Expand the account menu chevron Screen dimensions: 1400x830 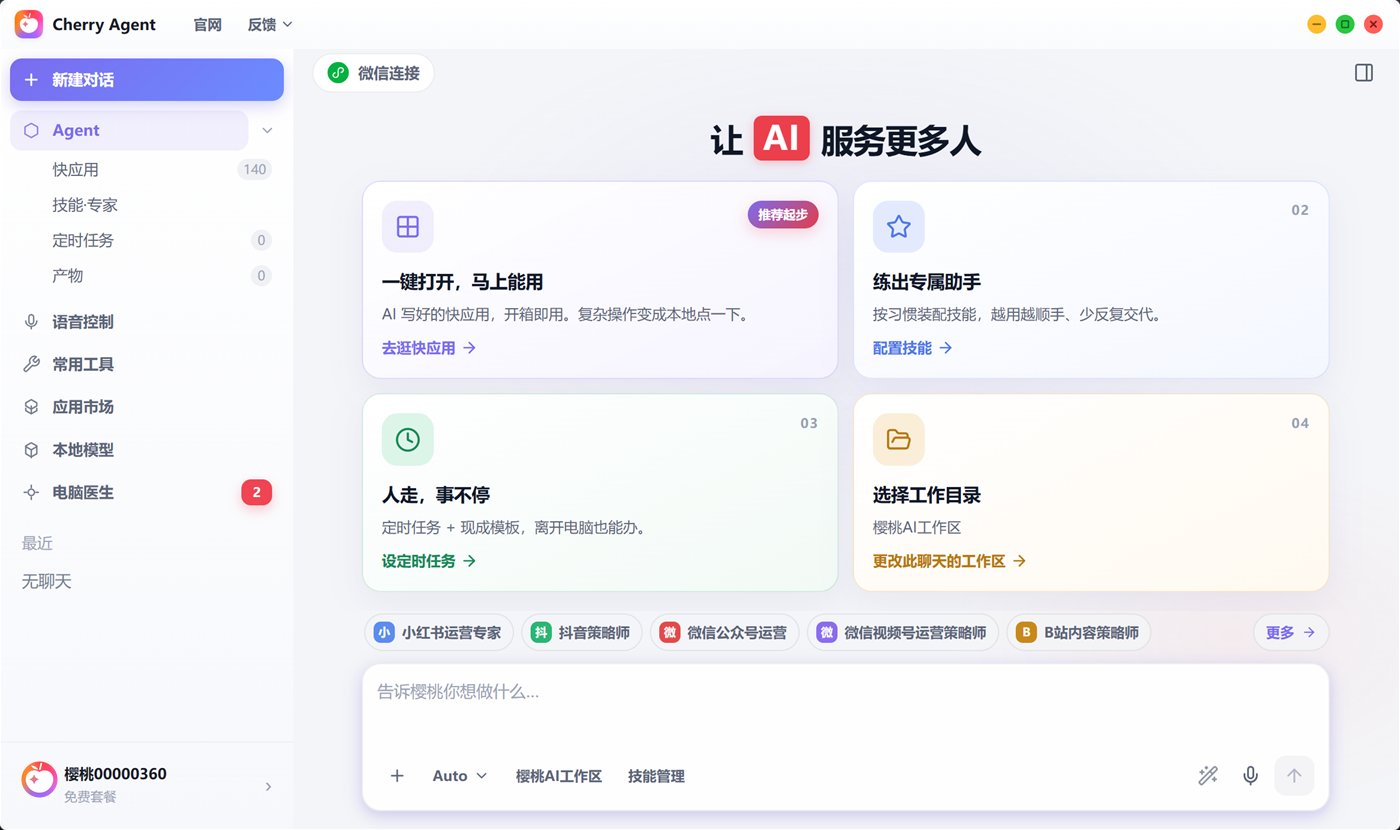click(x=268, y=787)
